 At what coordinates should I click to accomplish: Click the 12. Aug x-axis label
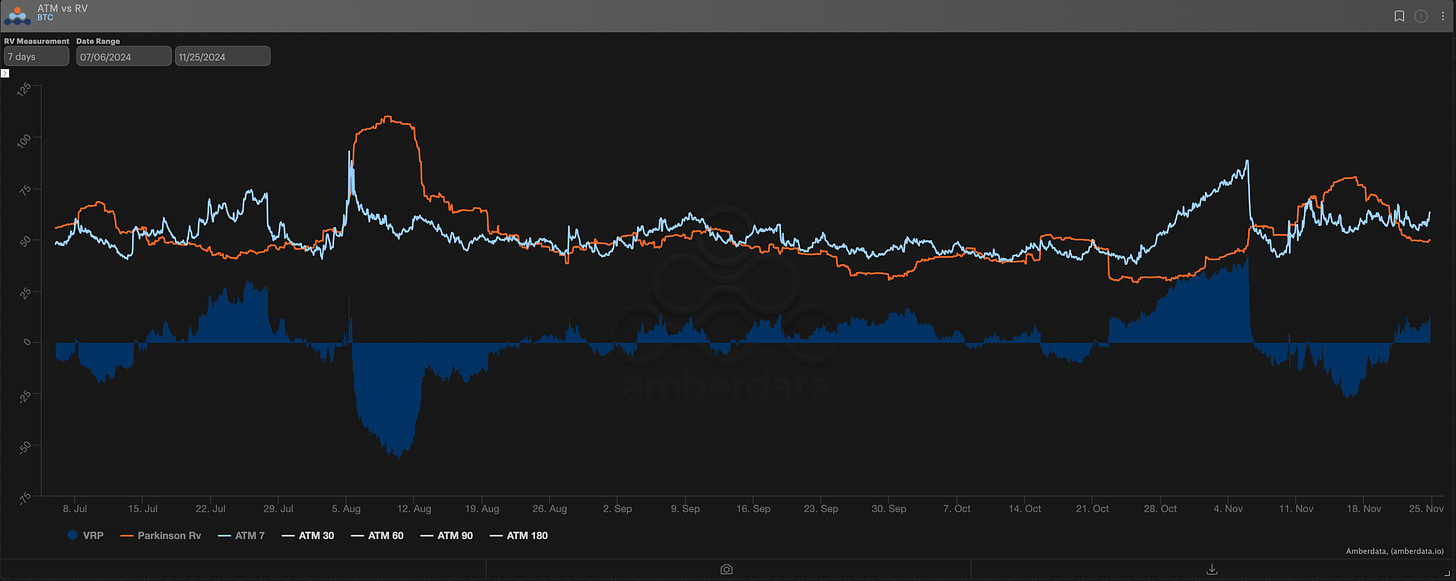pyautogui.click(x=414, y=508)
